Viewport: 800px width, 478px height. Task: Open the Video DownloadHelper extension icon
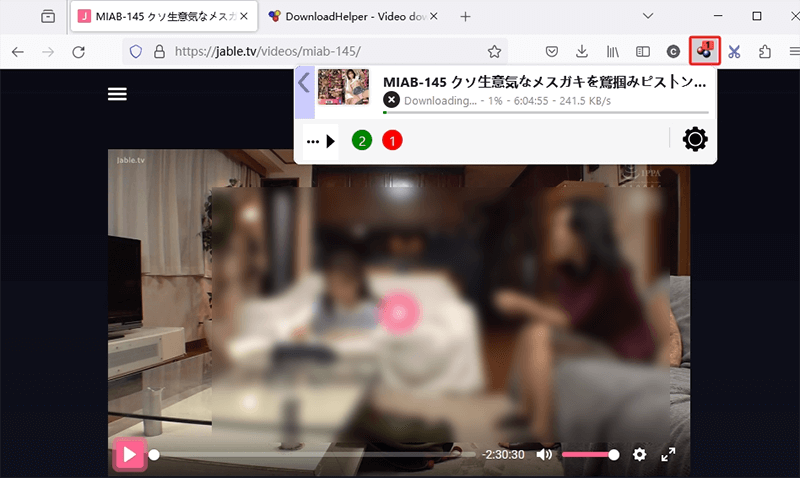[x=704, y=51]
